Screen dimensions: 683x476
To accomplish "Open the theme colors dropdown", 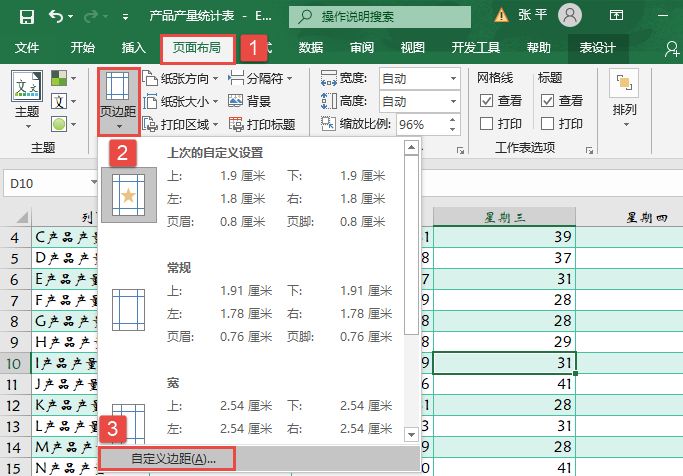I will 64,78.
